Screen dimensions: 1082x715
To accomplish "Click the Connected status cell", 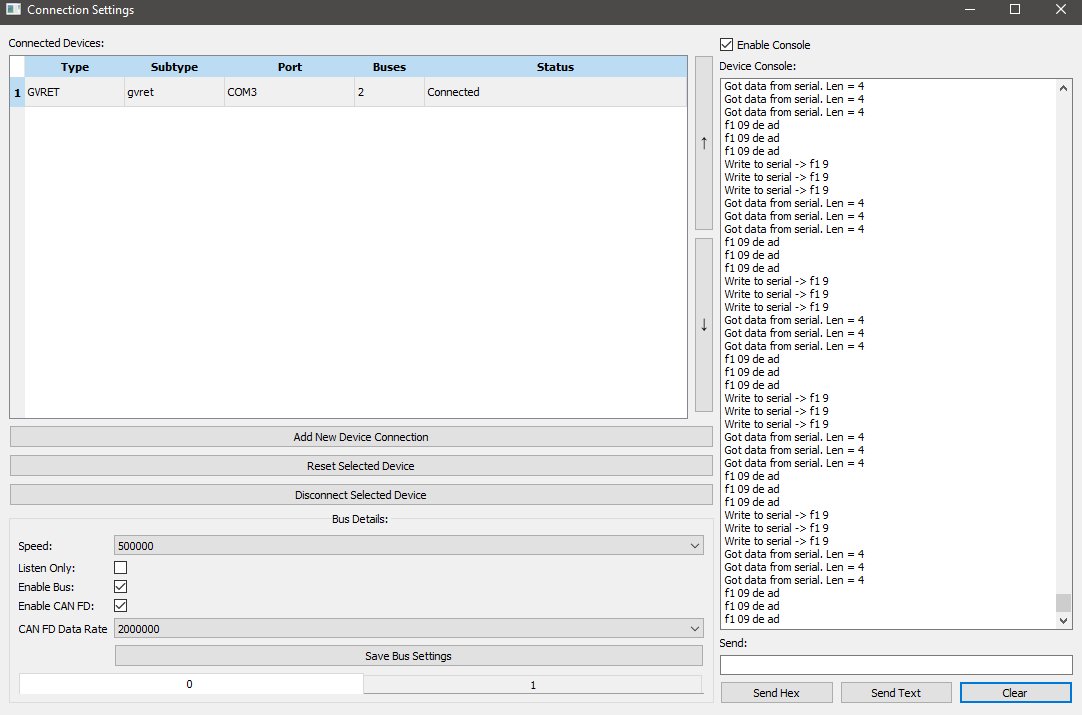I will 555,92.
